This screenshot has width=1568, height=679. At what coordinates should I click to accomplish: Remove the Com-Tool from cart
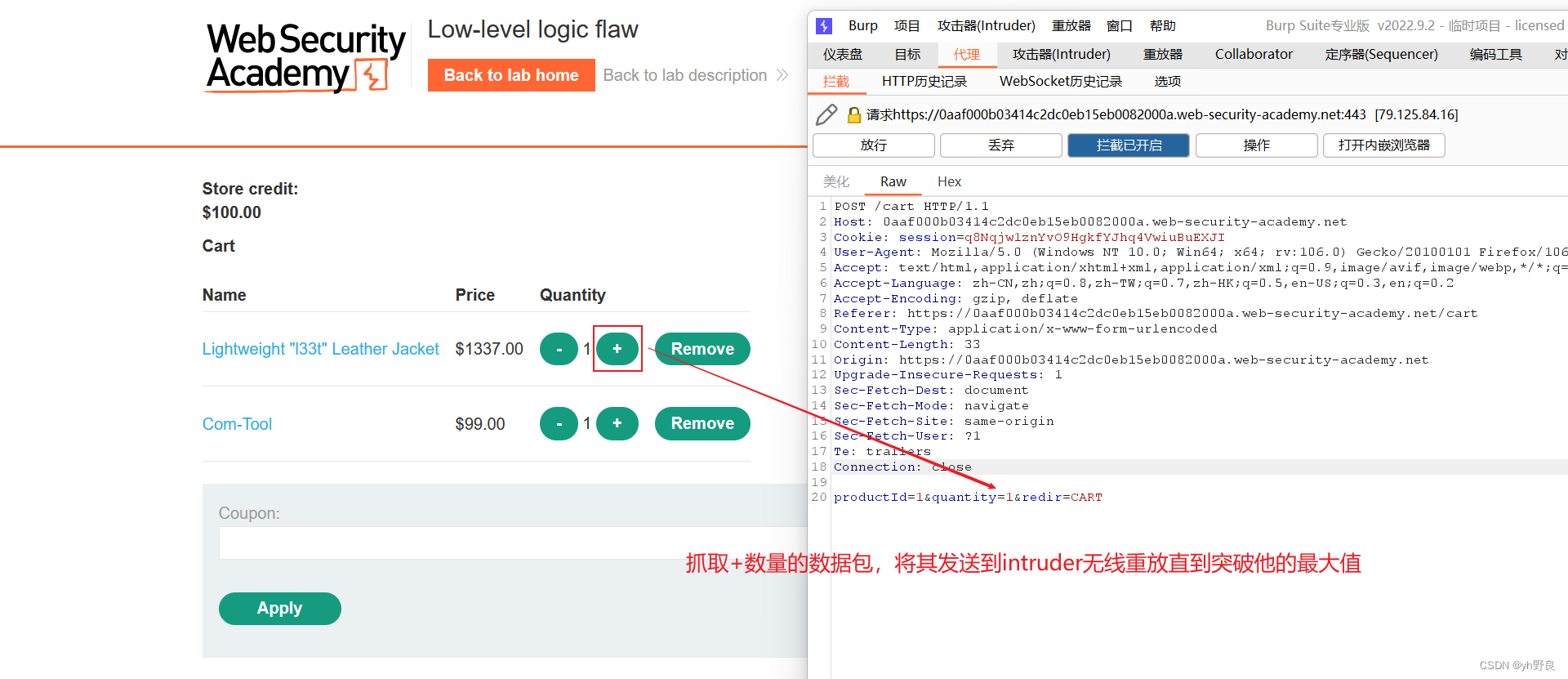pyautogui.click(x=702, y=423)
